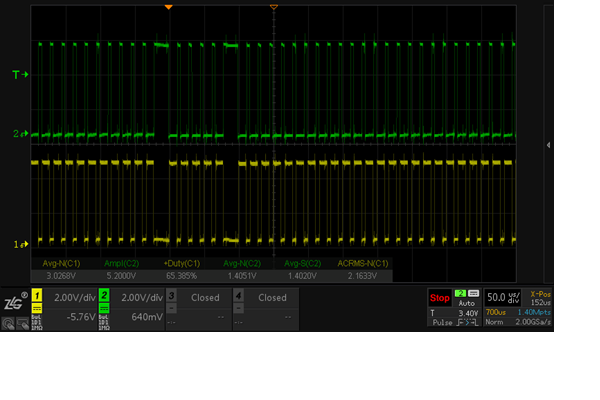Screen dimensions: 600x400
Task: Click the pulse width trigger condition icon
Action: click(x=468, y=323)
